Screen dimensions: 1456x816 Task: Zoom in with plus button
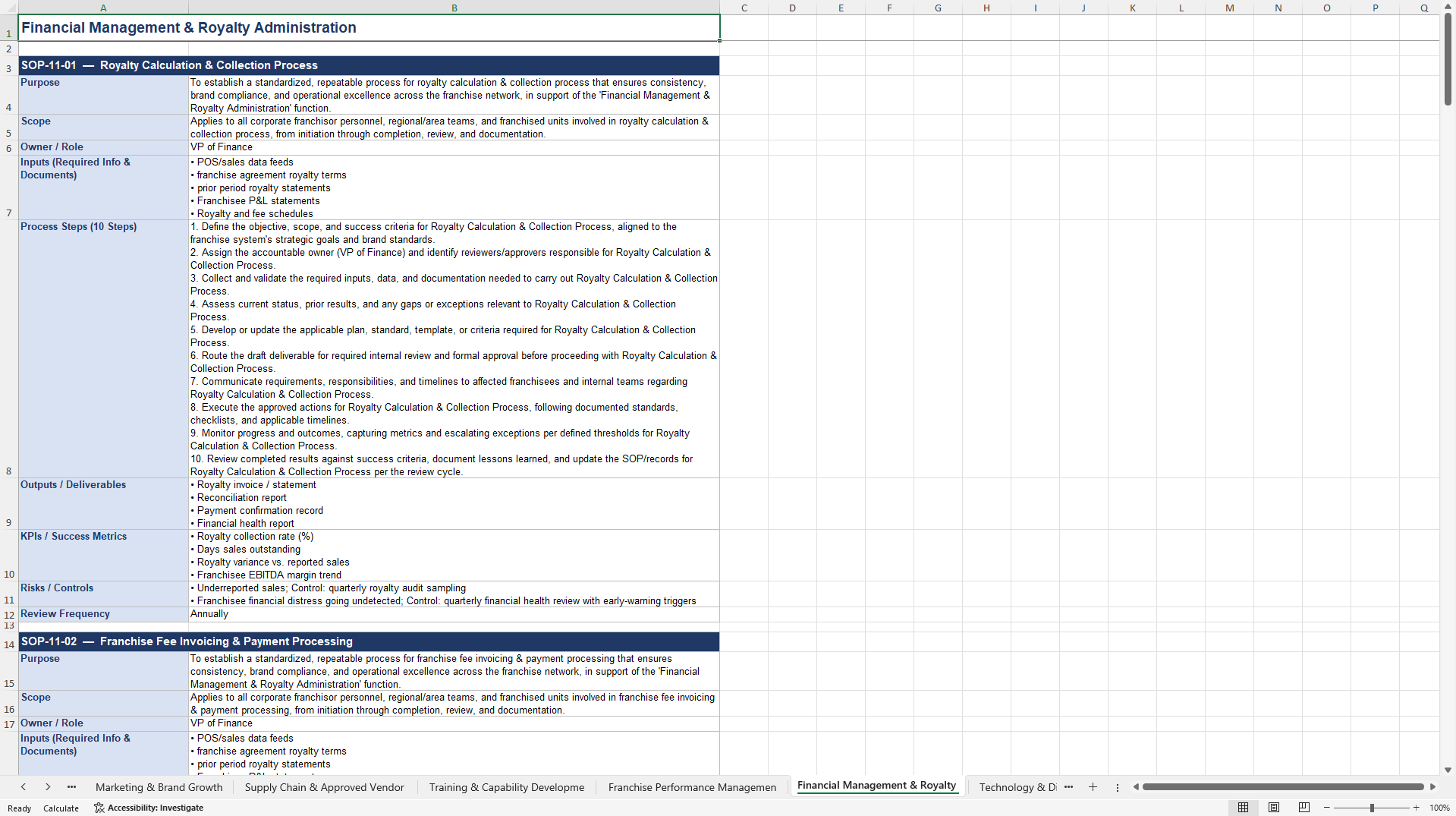point(1416,808)
